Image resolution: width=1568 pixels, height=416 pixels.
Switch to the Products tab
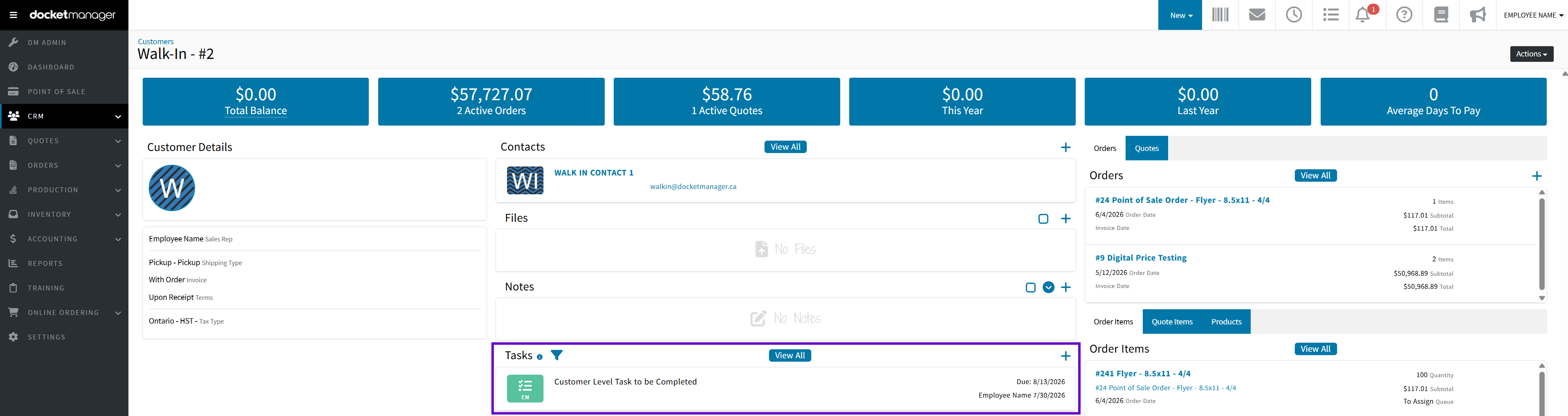1226,322
